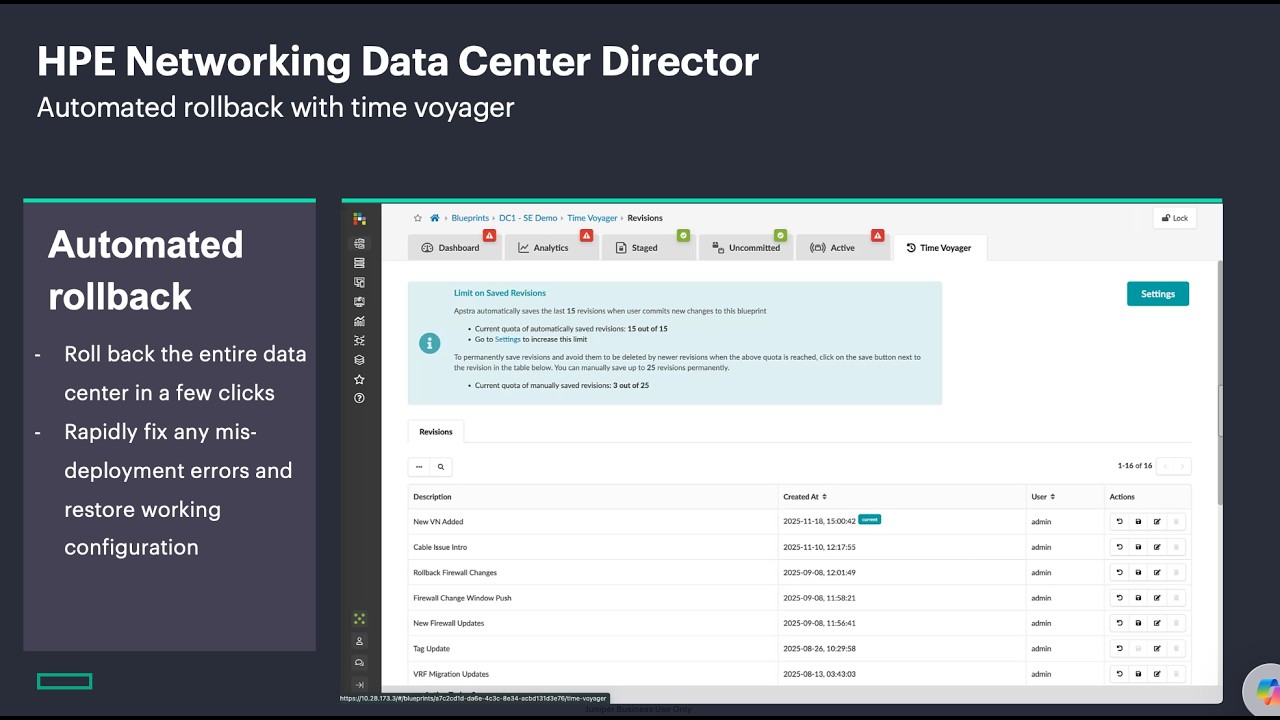
Task: Click the green check badge on Staged tab
Action: pos(684,236)
